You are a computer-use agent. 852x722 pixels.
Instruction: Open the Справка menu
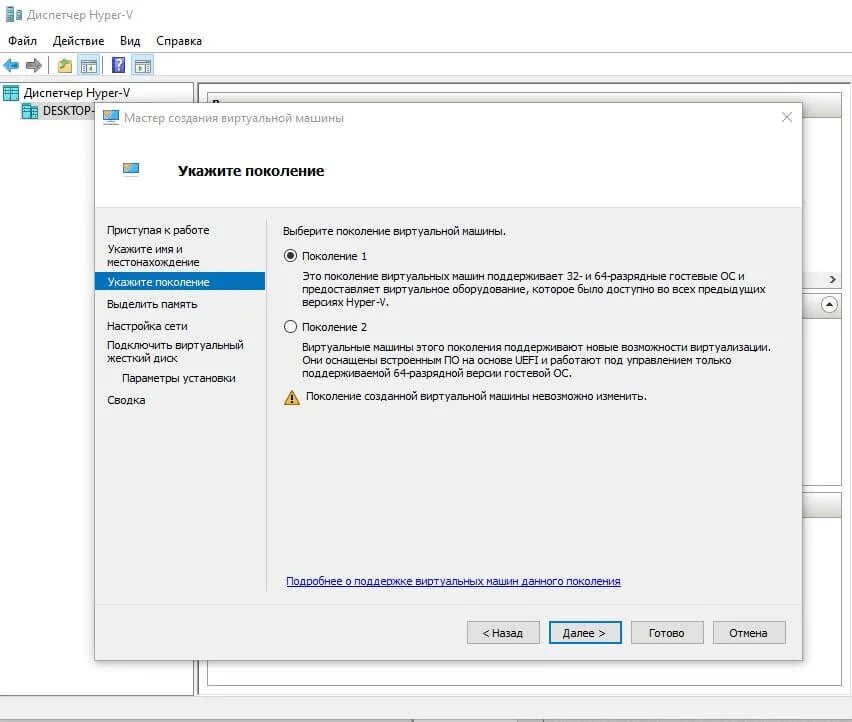click(179, 41)
